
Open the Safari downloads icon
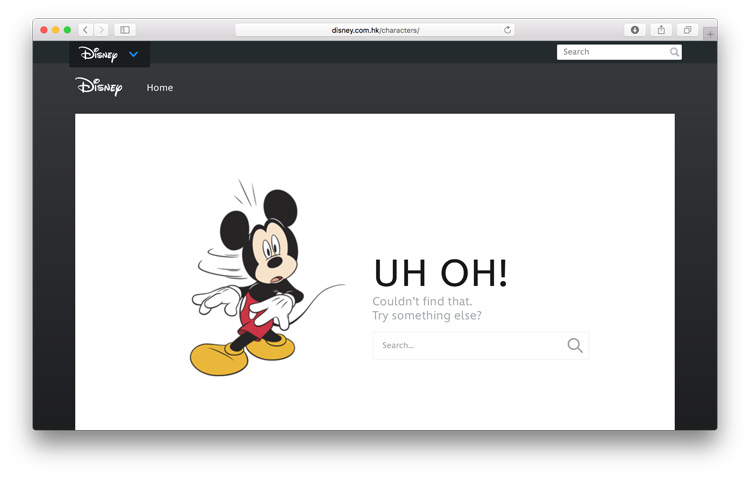634,30
